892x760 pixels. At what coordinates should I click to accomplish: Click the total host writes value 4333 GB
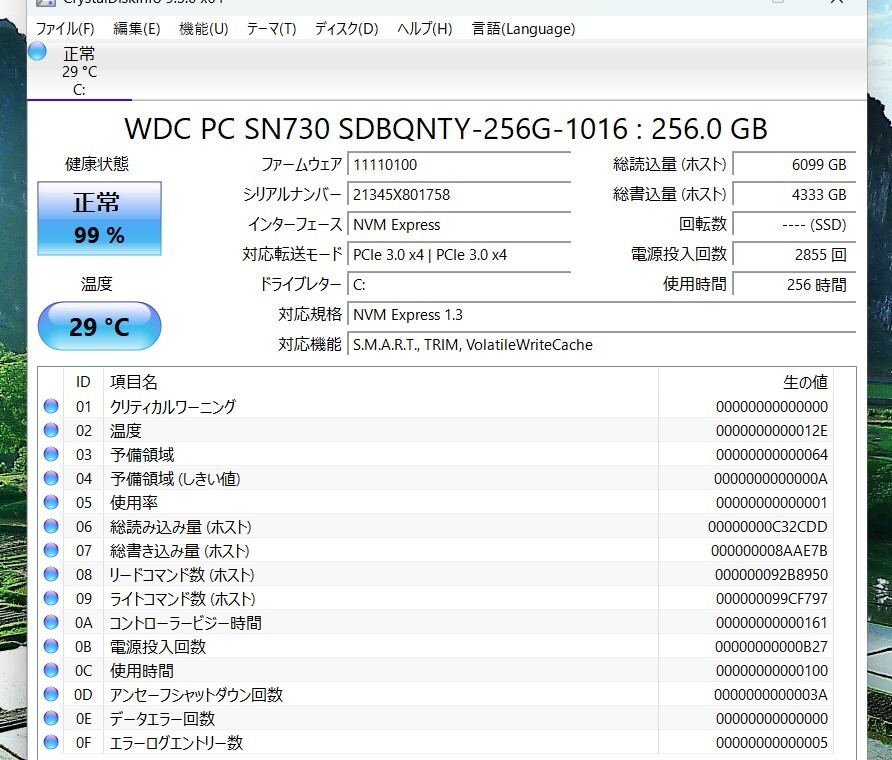(794, 195)
